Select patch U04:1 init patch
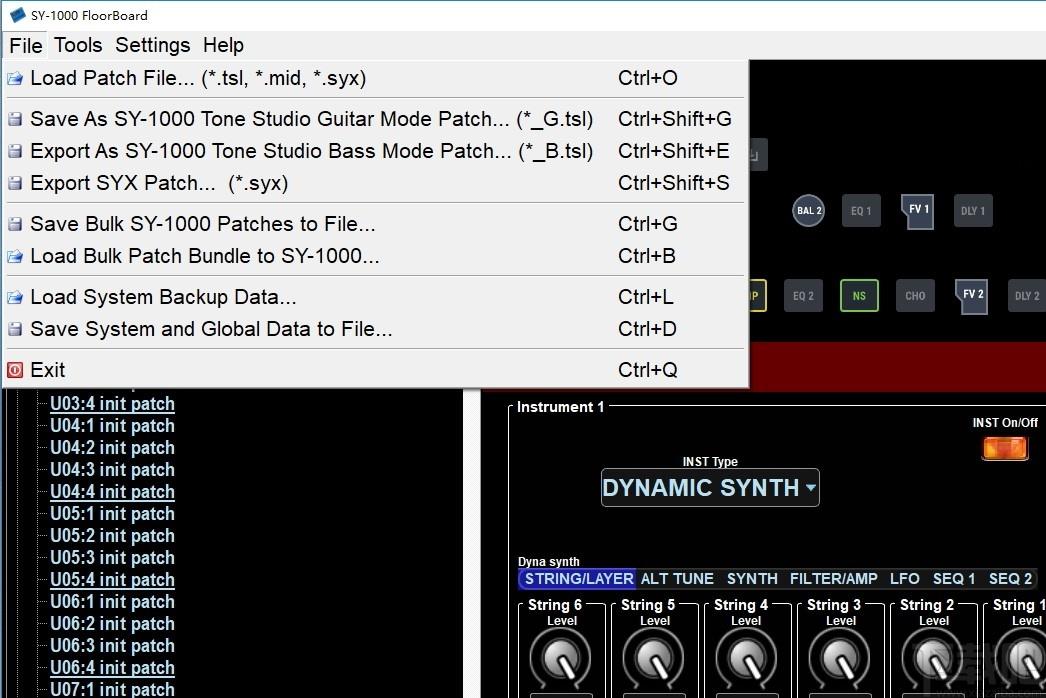This screenshot has width=1046, height=698. pyautogui.click(x=112, y=426)
